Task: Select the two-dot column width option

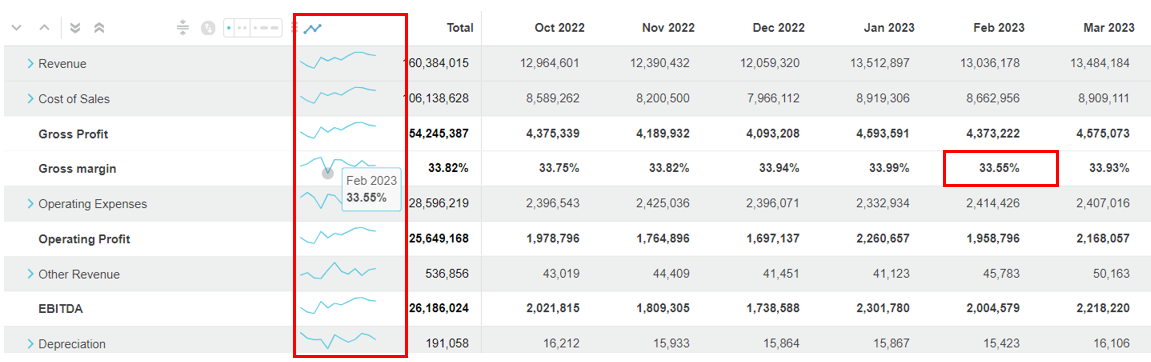Action: tap(243, 29)
